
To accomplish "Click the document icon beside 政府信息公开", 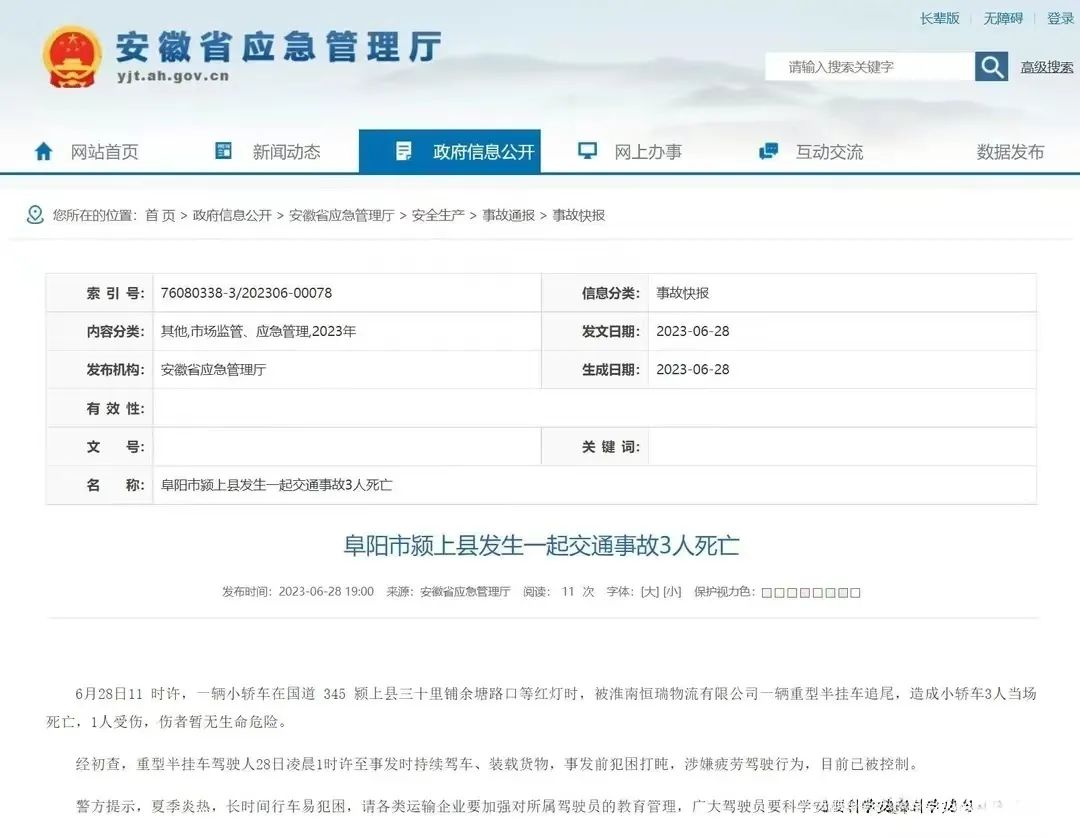I will tap(404, 151).
